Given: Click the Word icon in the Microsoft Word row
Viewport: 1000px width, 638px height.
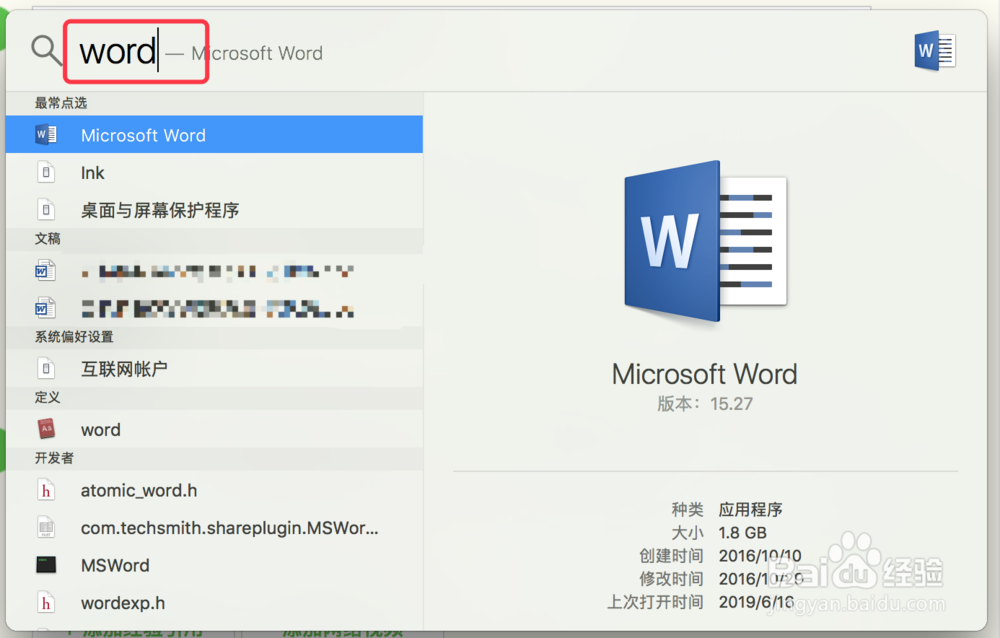Looking at the screenshot, I should [x=46, y=135].
